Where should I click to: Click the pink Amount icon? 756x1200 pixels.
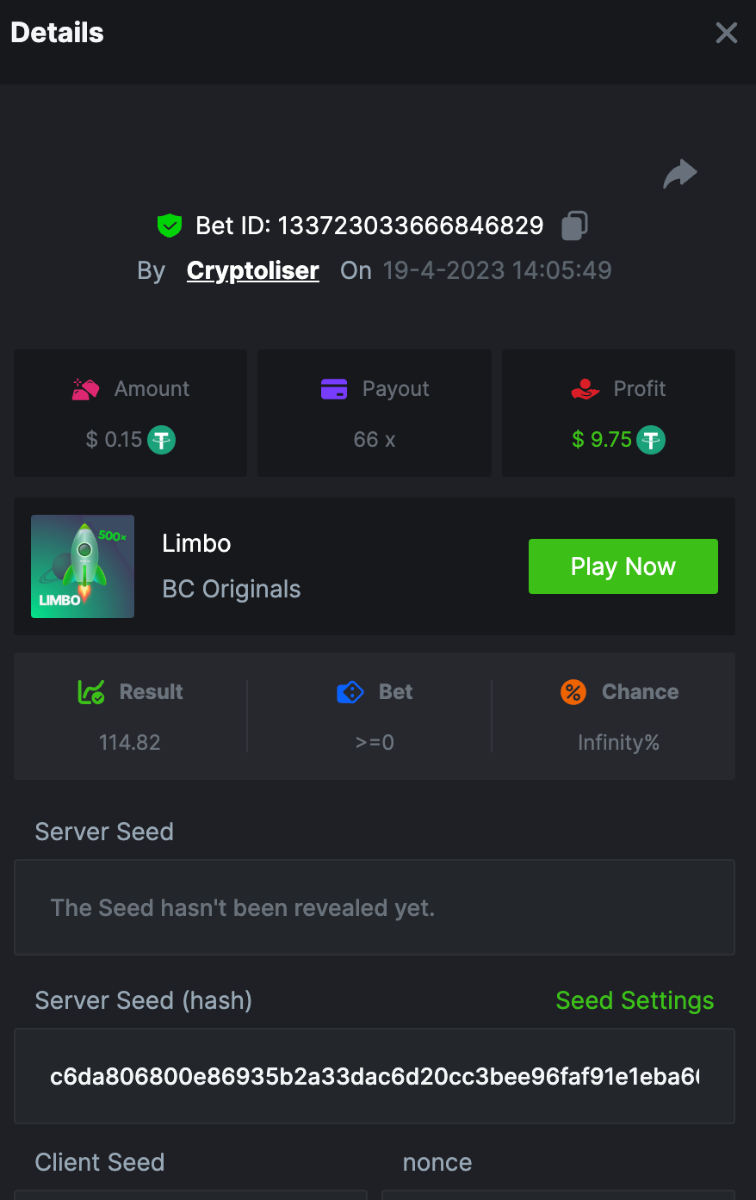pos(86,389)
